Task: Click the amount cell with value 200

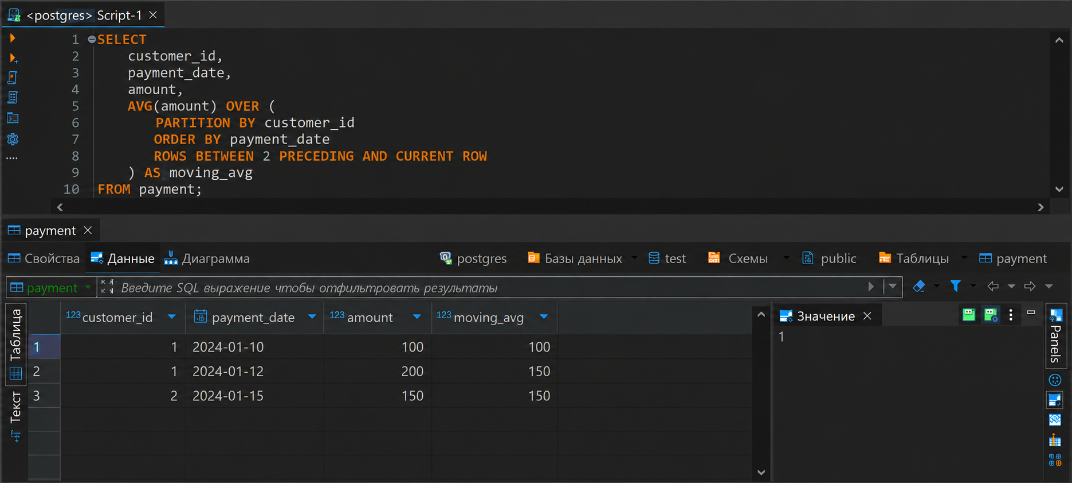Action: pyautogui.click(x=377, y=371)
